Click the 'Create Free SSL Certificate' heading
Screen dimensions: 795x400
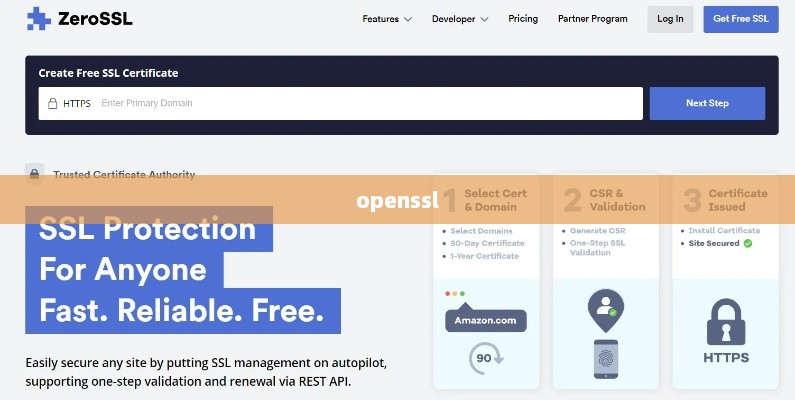[109, 73]
